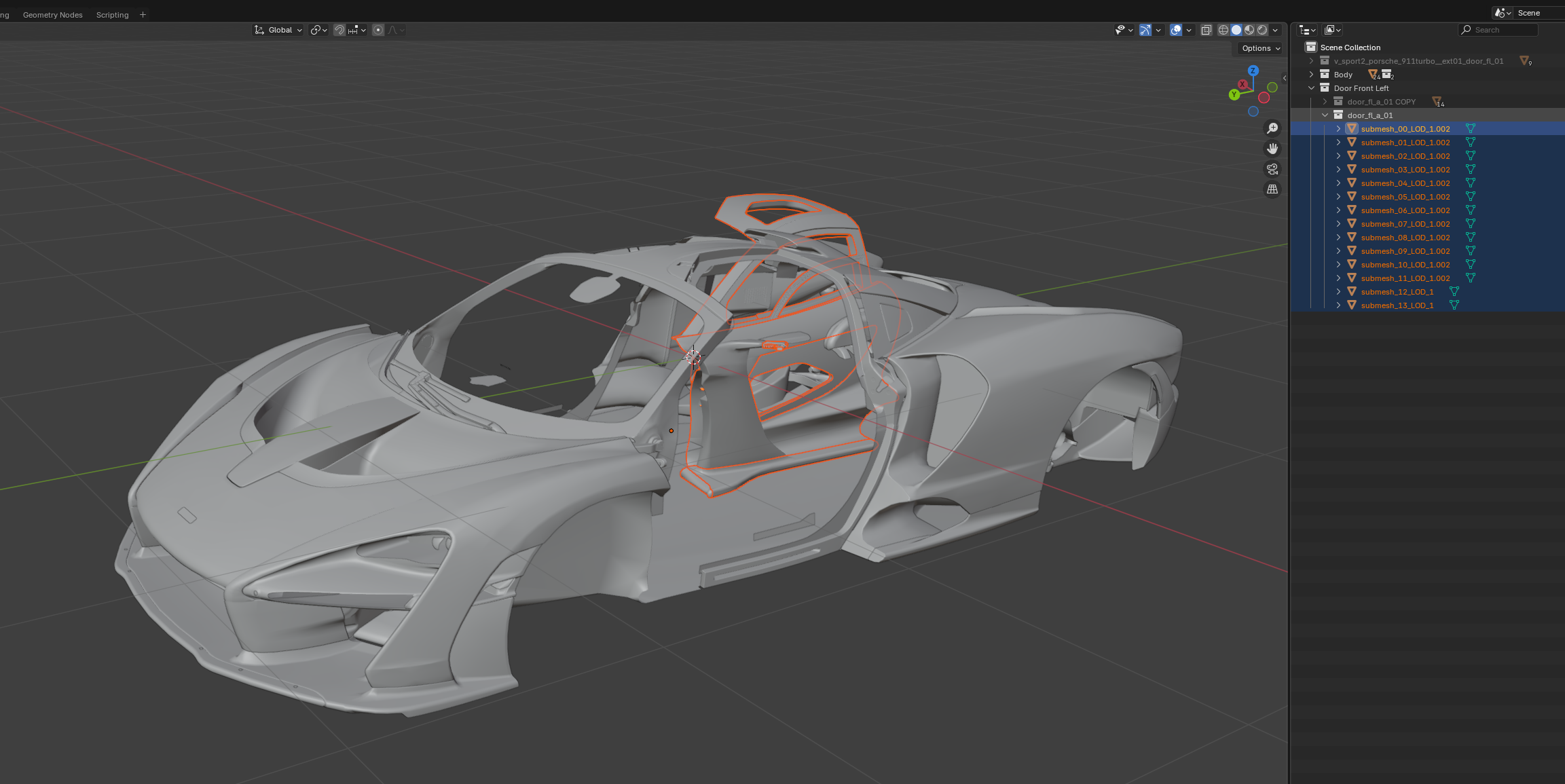Switch perspective/orthographic with grid icon
This screenshot has height=784, width=1565.
tap(1272, 189)
